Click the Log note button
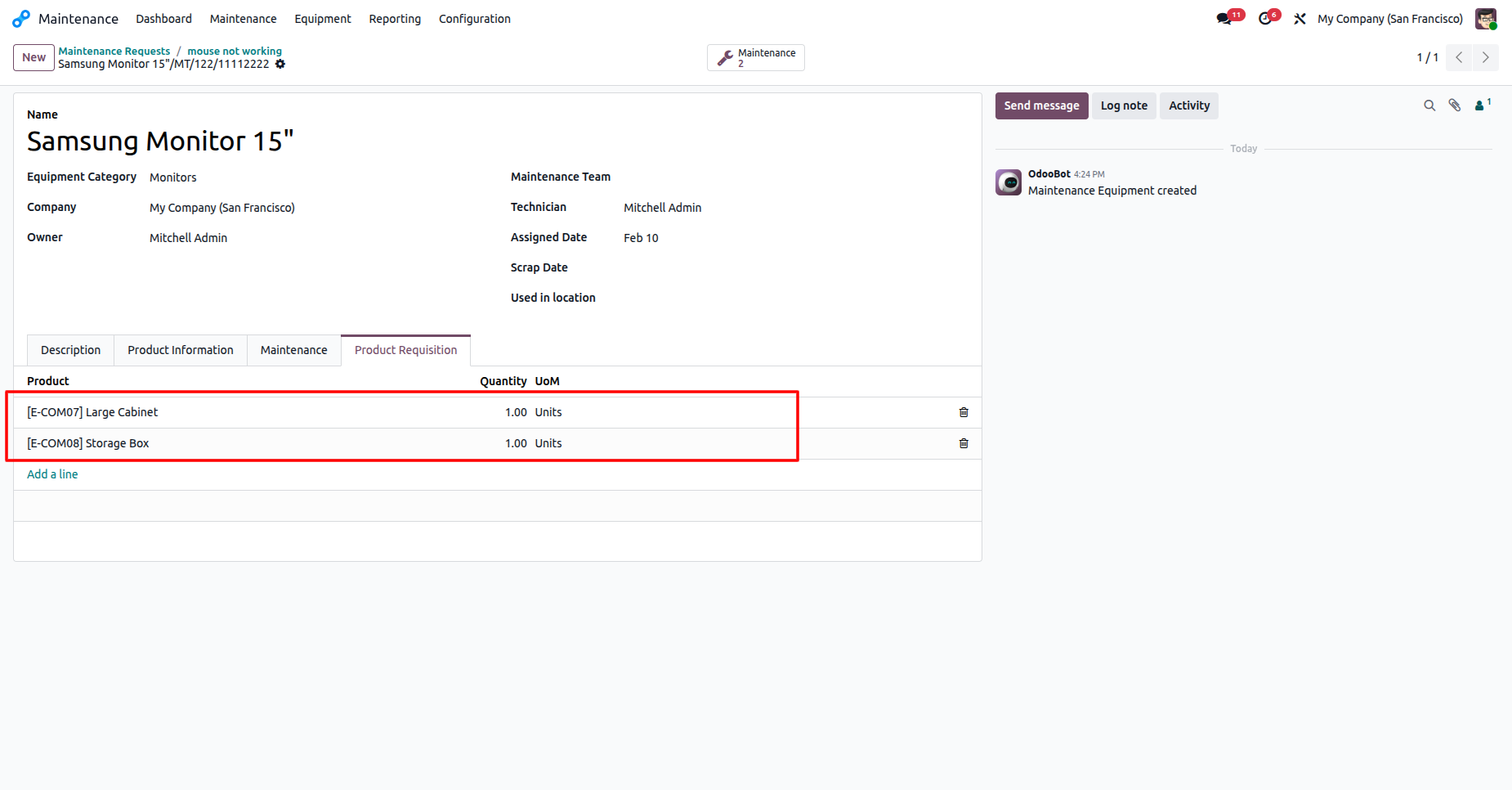The height and width of the screenshot is (790, 1512). (x=1124, y=105)
